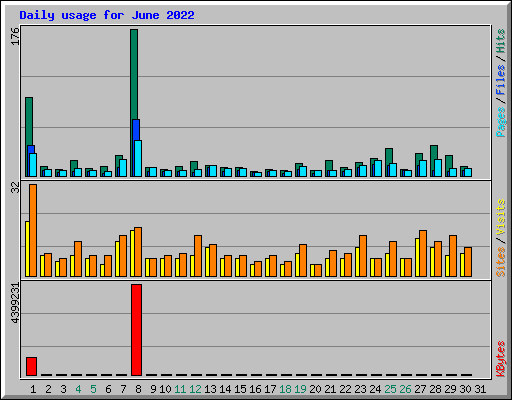
Task: Click day 31 on the x-axis
Action: pyautogui.click(x=480, y=389)
